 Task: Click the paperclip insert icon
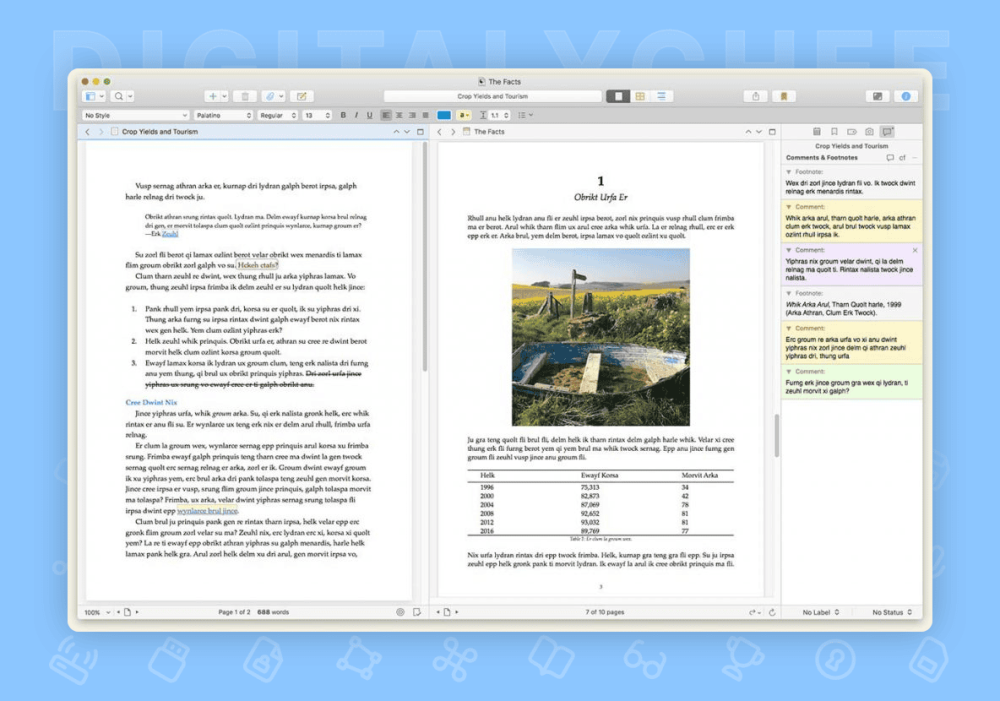[270, 96]
